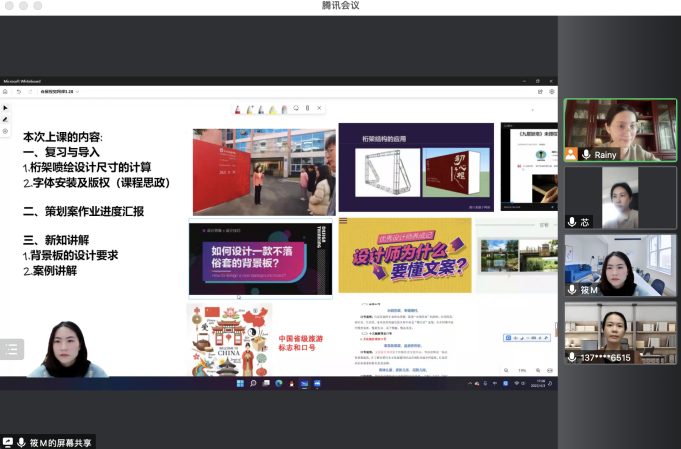Click text 1.背景板的设计要求

click(x=70, y=255)
